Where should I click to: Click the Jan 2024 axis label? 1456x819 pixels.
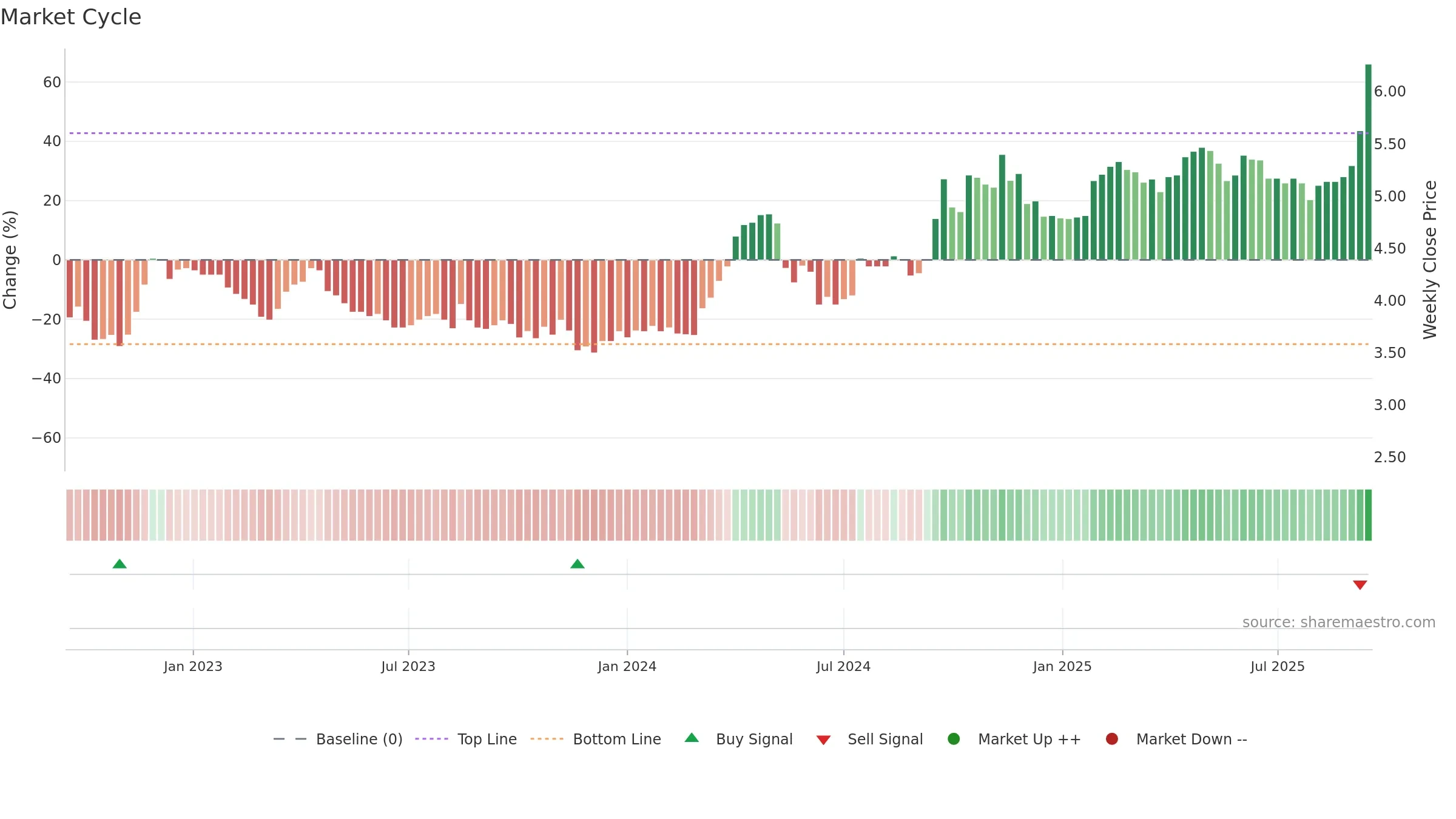pyautogui.click(x=627, y=666)
